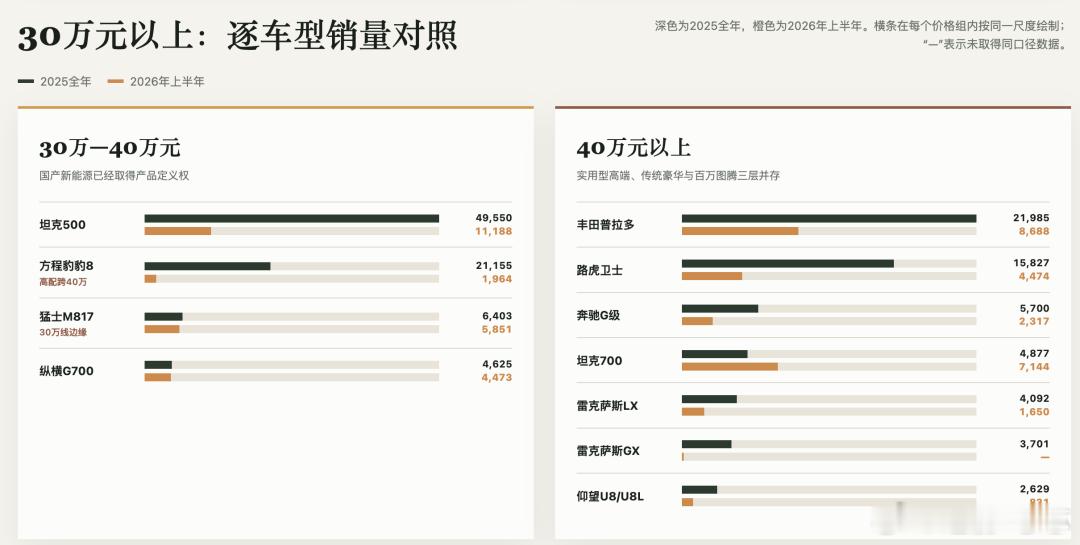
Task: Click the value 6,403
Action: 497,316
